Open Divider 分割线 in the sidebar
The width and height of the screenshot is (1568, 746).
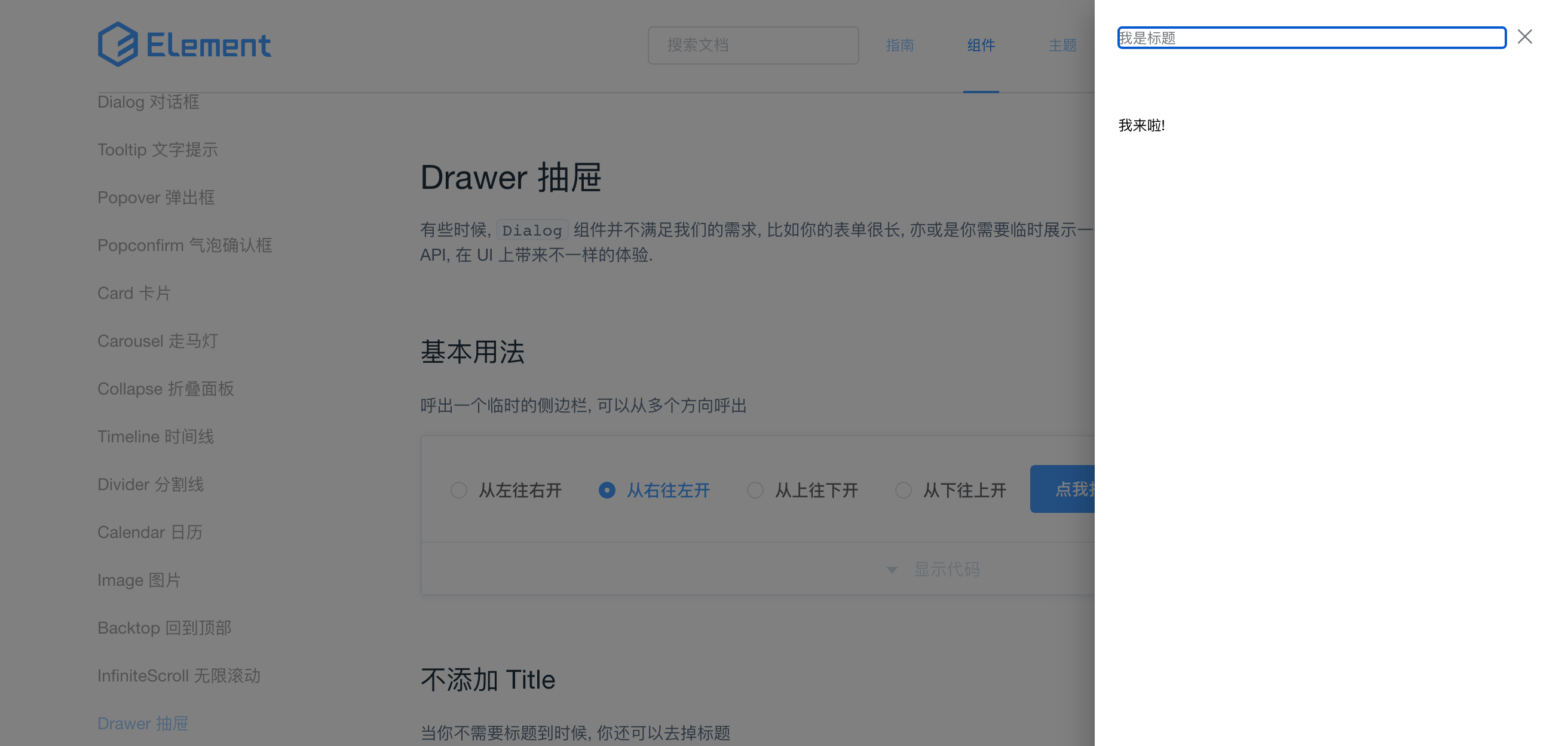click(151, 484)
